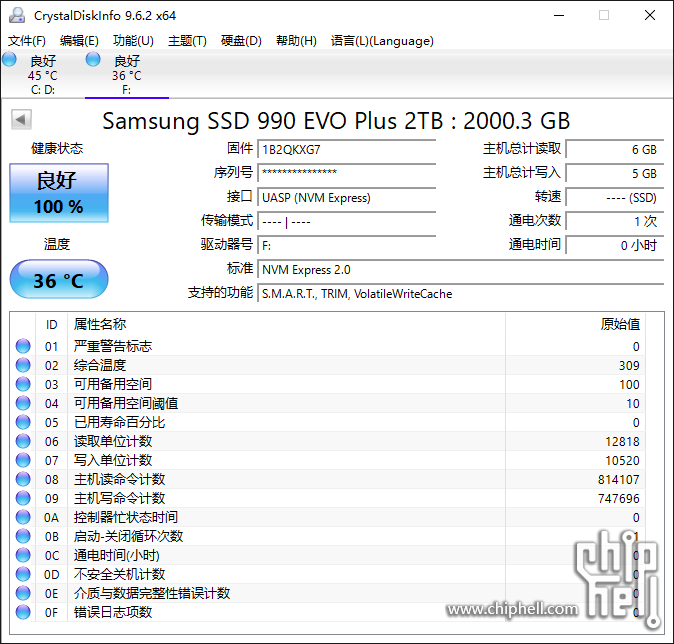Click the status orb for ID 08 主机读命令计数
The image size is (674, 644).
coord(23,479)
